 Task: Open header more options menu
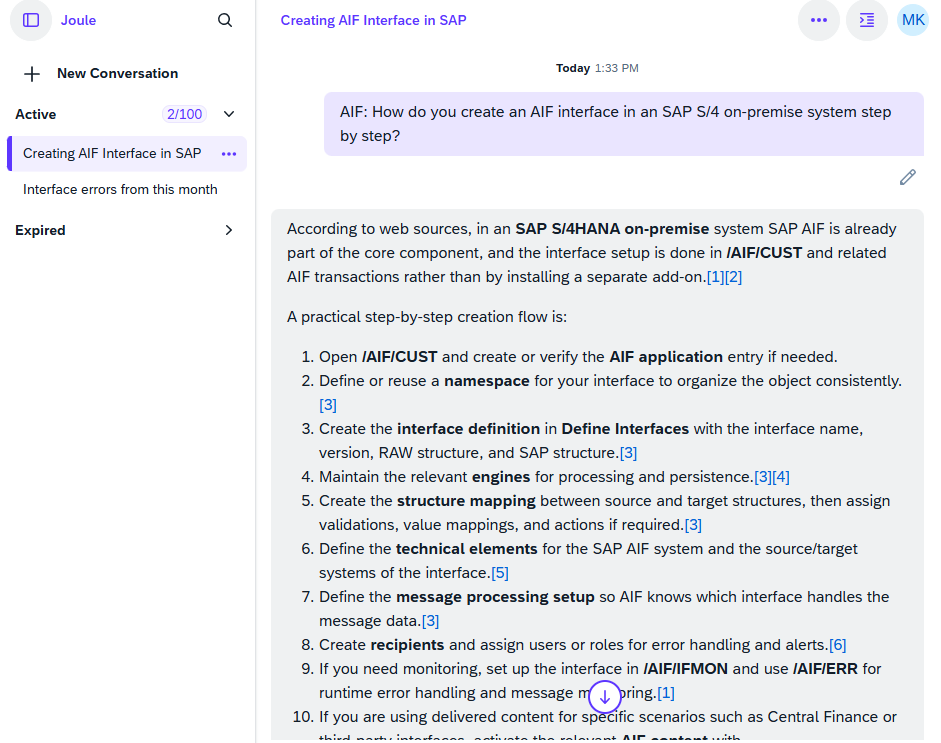[819, 20]
